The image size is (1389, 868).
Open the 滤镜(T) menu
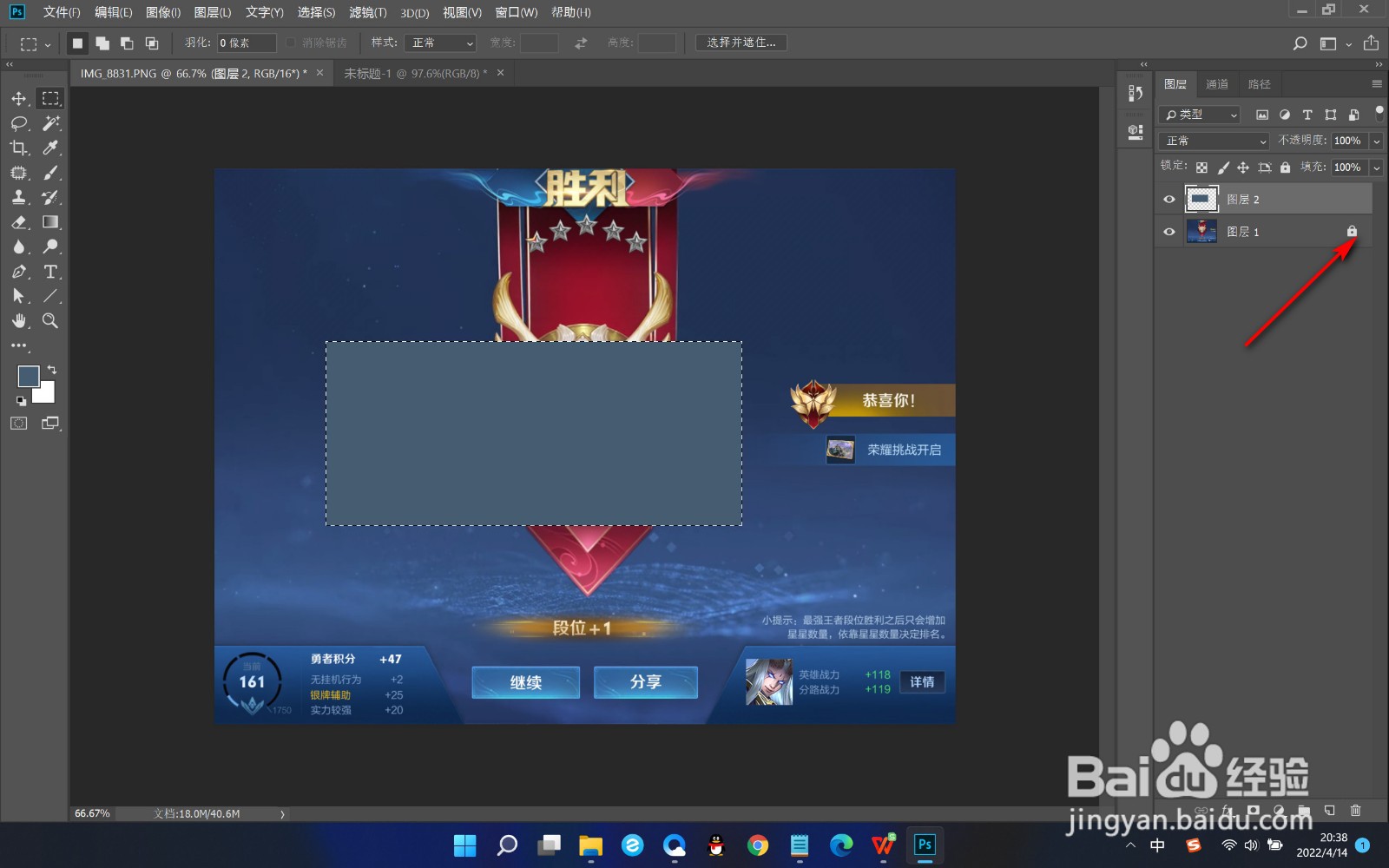[x=368, y=12]
